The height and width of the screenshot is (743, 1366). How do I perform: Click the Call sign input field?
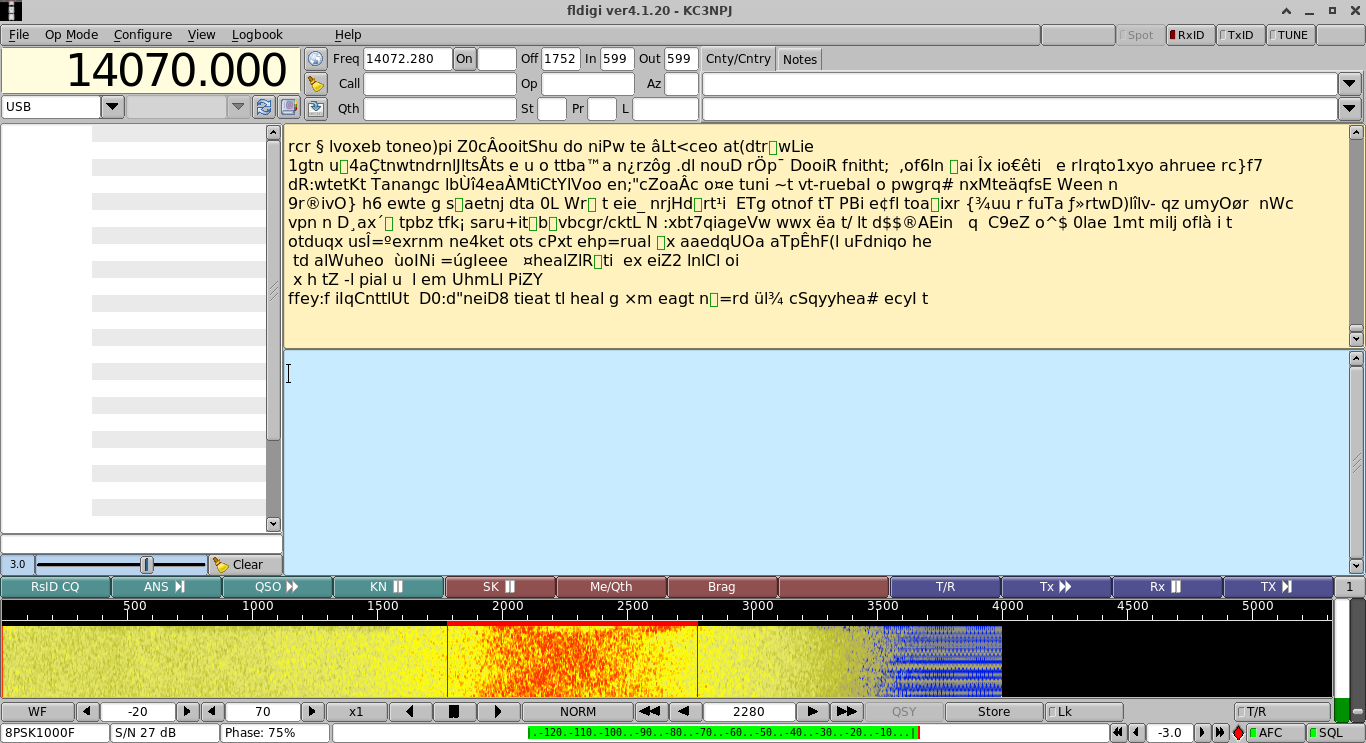tap(439, 84)
